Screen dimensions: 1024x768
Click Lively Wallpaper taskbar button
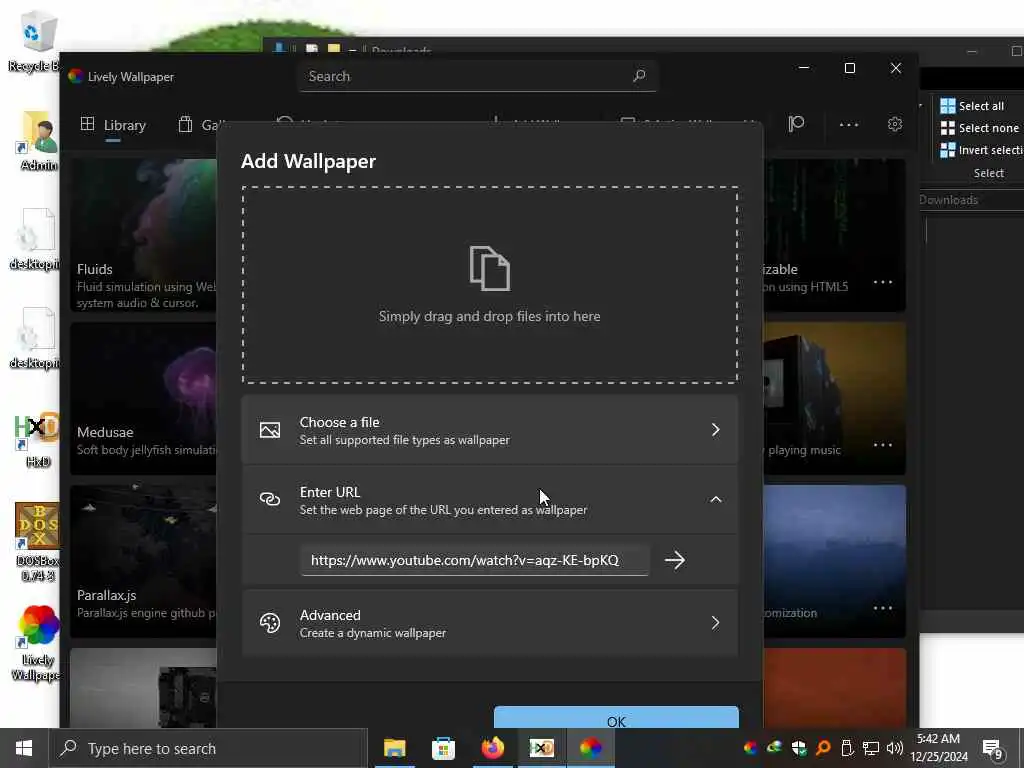(590, 748)
